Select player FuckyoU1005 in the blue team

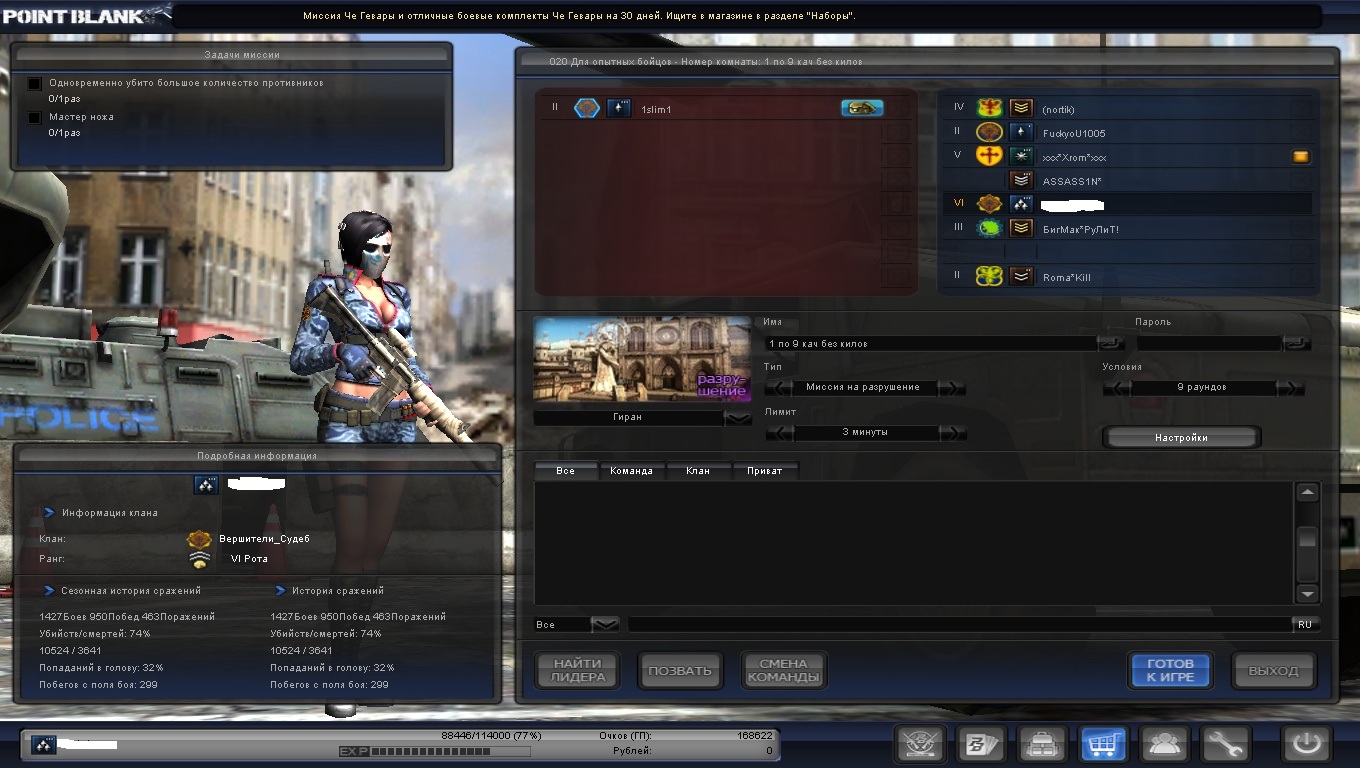click(x=1129, y=132)
